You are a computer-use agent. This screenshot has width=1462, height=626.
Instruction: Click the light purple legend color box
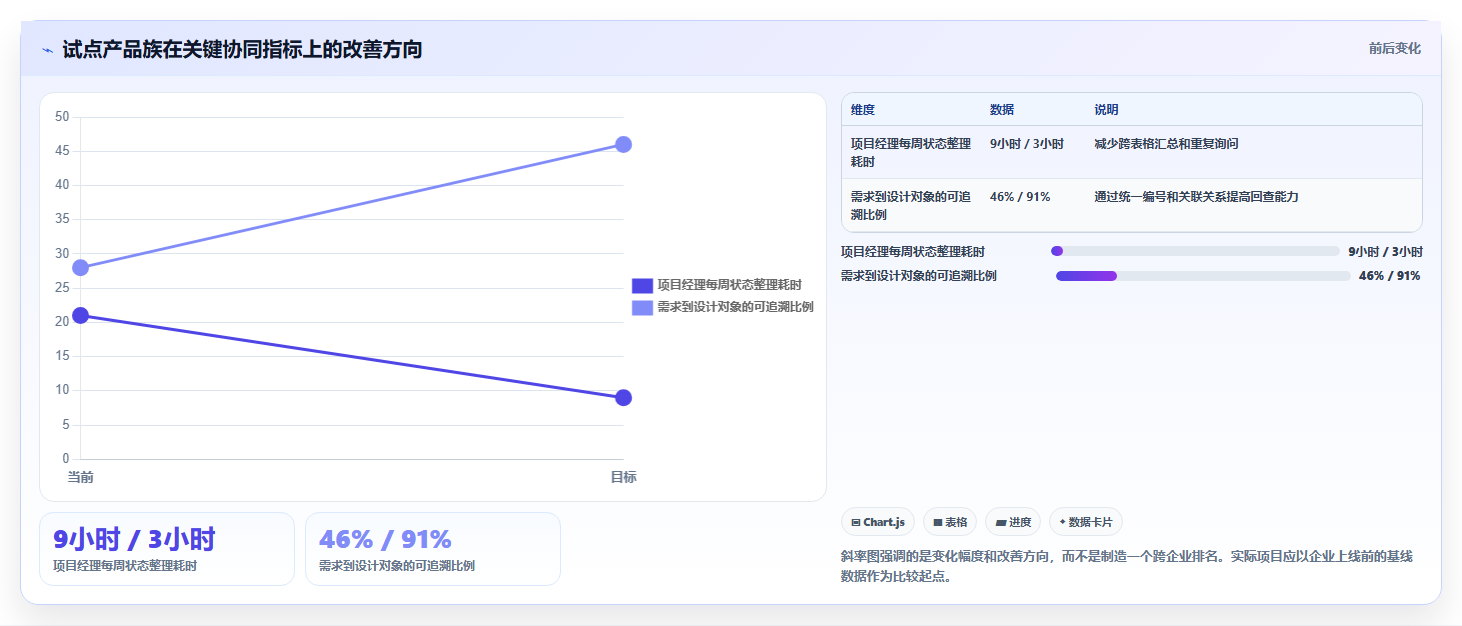coord(642,307)
